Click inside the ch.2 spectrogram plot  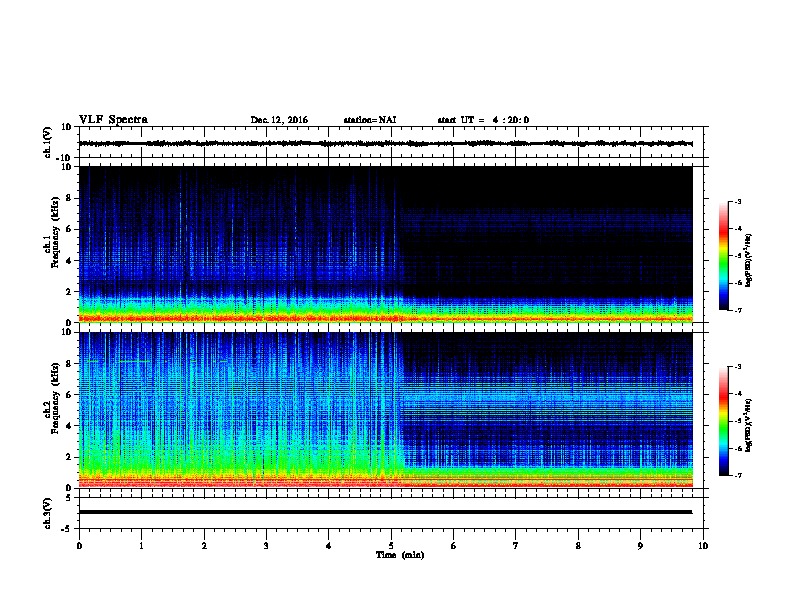[385, 410]
